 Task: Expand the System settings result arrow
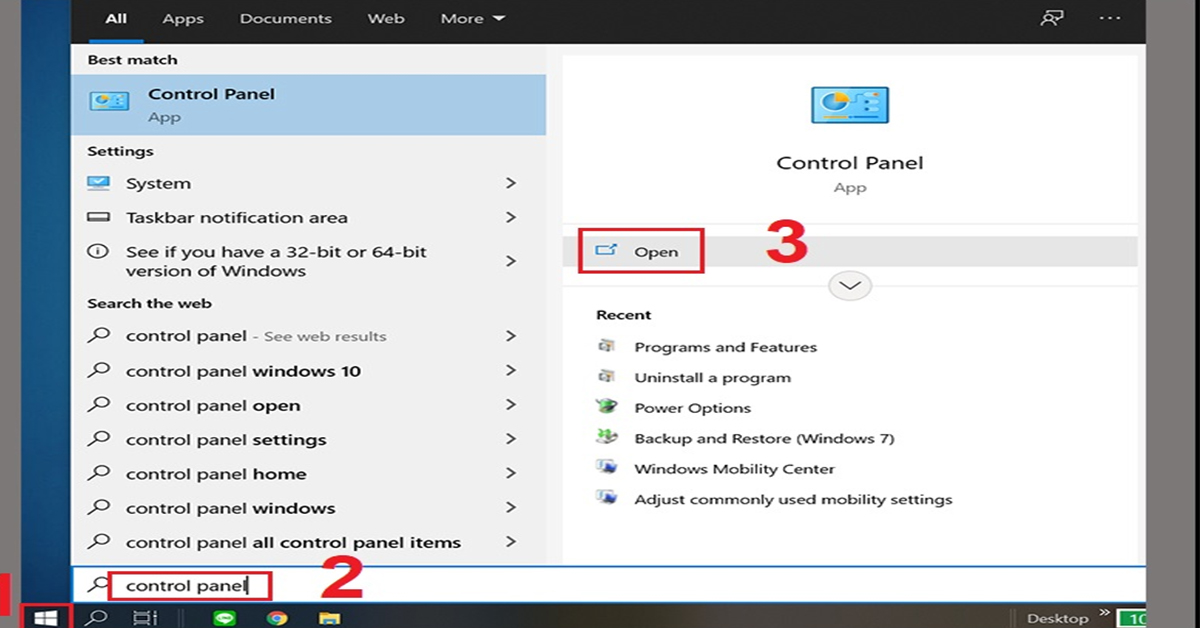(511, 183)
